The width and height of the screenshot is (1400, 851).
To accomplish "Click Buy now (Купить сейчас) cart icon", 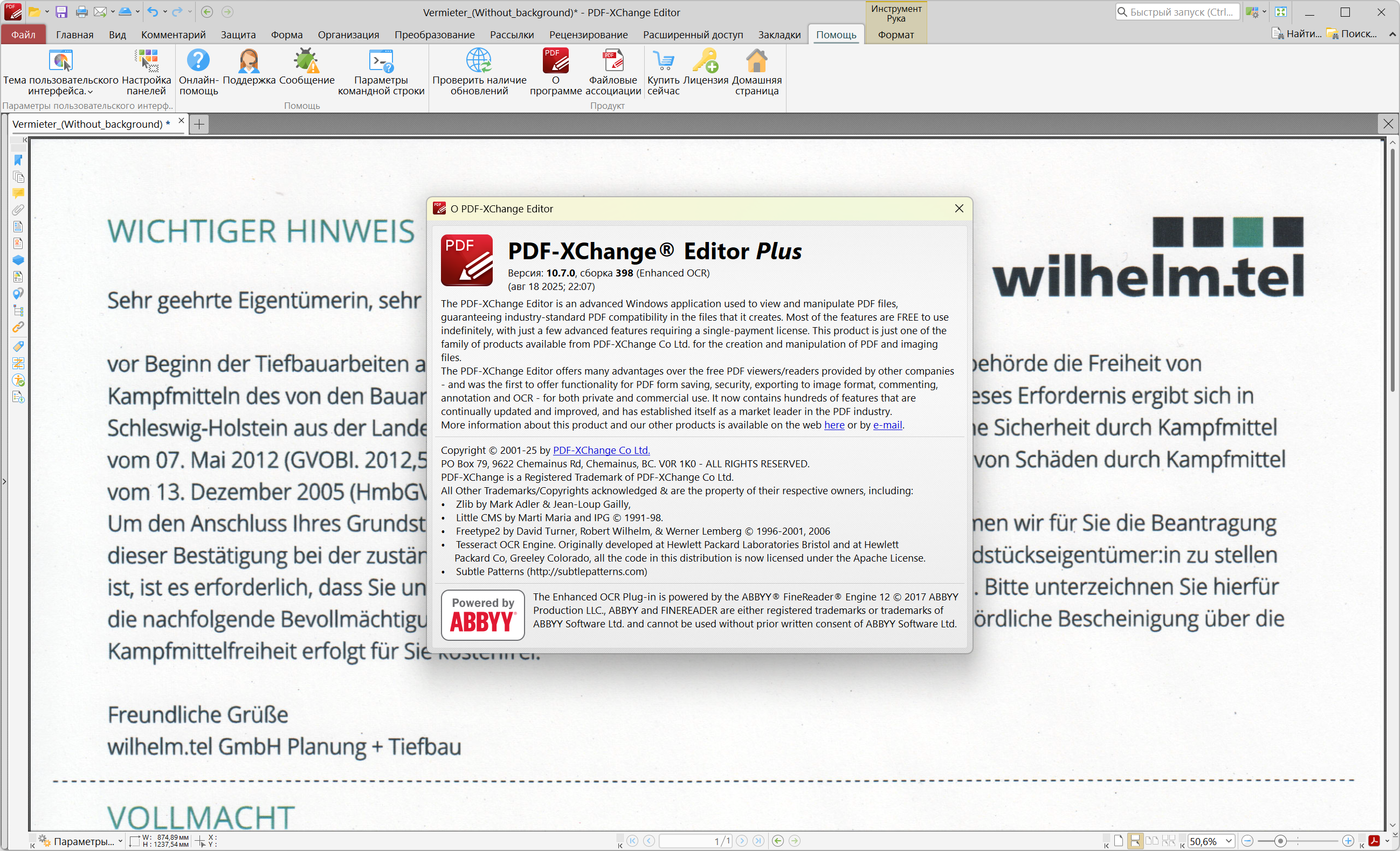I will point(663,72).
